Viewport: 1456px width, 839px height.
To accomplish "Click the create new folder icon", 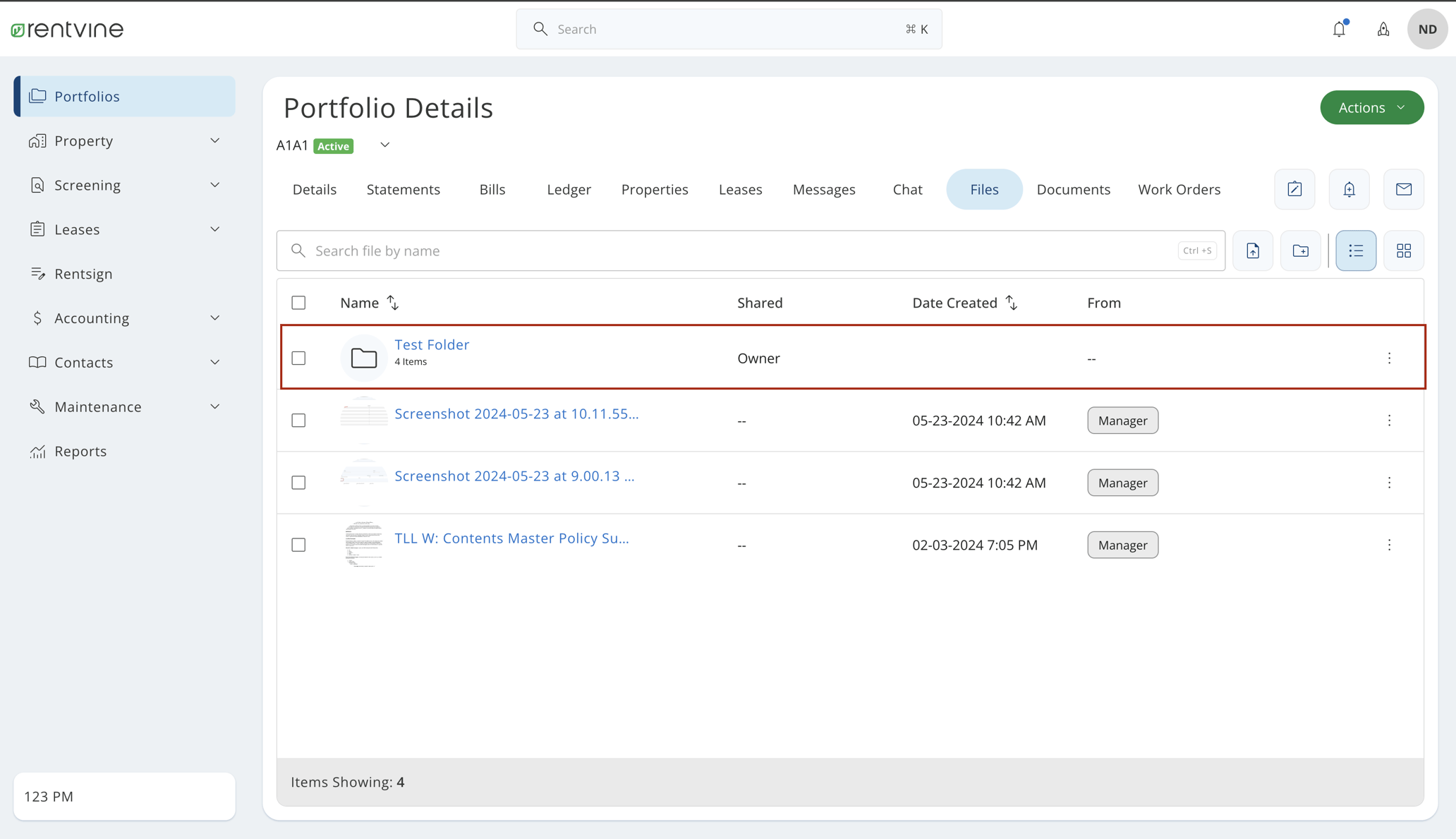I will tap(1301, 251).
